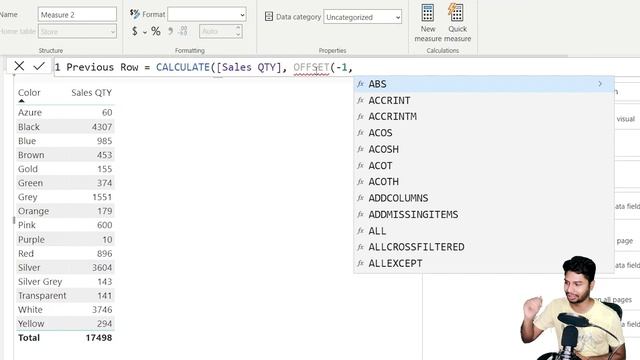Select ACOT from the autocomplete list

click(x=484, y=165)
